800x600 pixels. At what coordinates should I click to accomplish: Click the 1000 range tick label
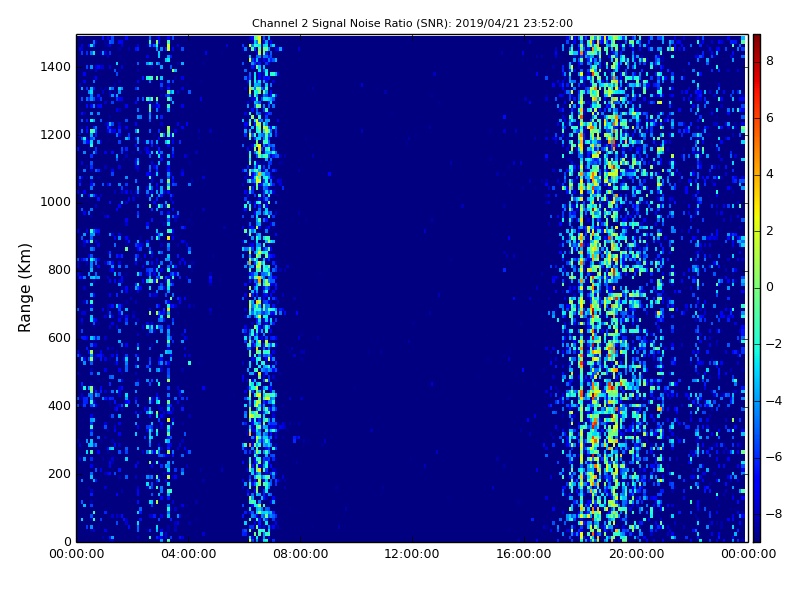[x=56, y=202]
